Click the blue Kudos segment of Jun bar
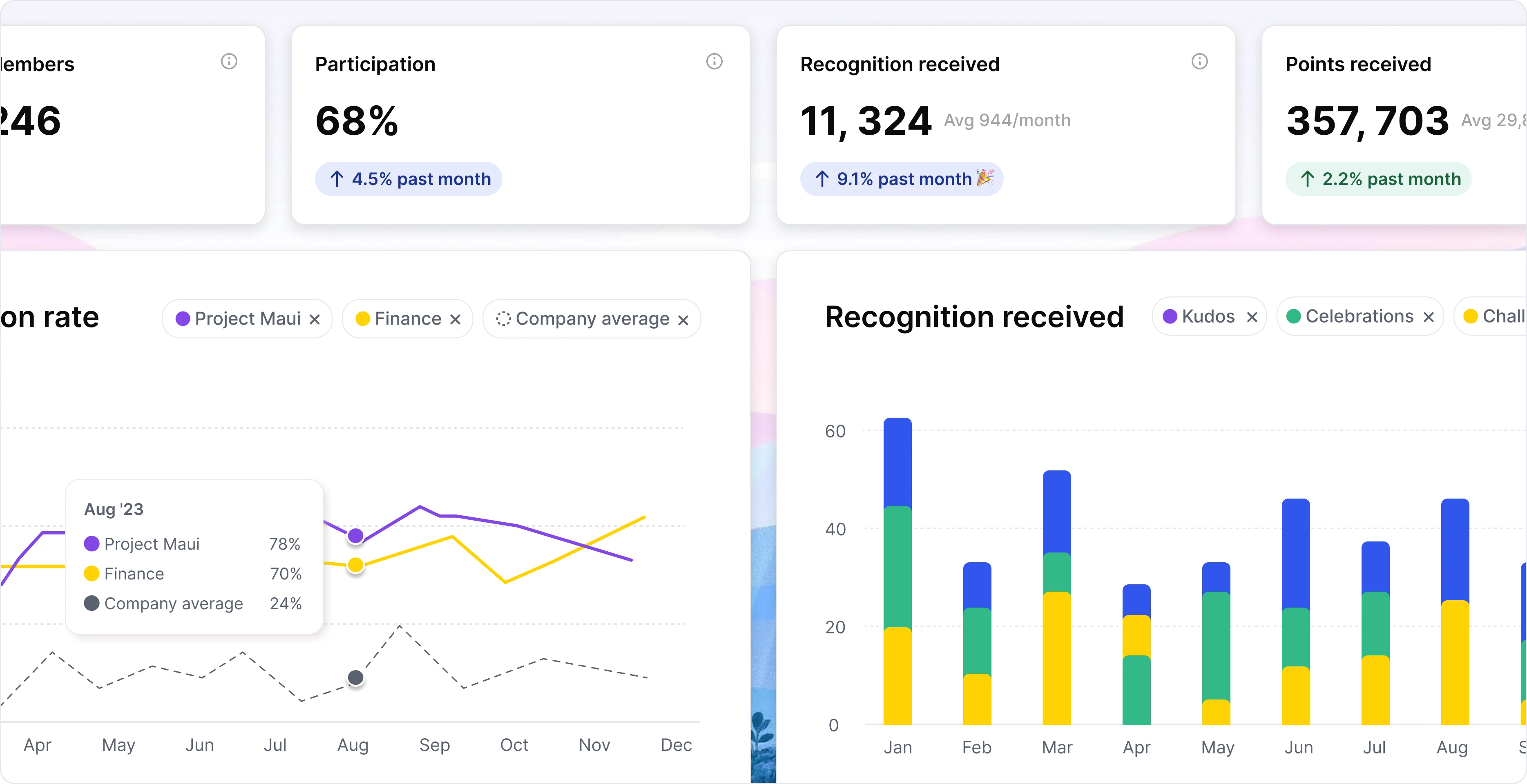The height and width of the screenshot is (784, 1527). (x=1296, y=553)
